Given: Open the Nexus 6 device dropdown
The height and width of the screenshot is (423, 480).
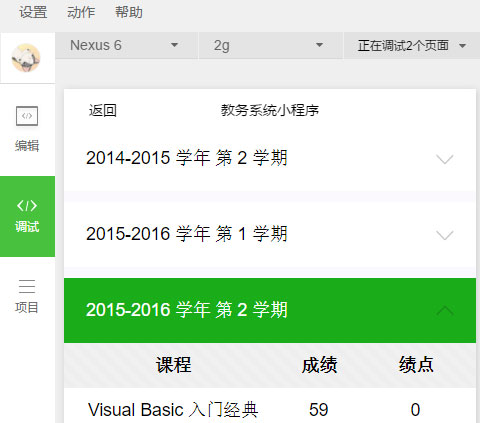Looking at the screenshot, I should click(126, 45).
